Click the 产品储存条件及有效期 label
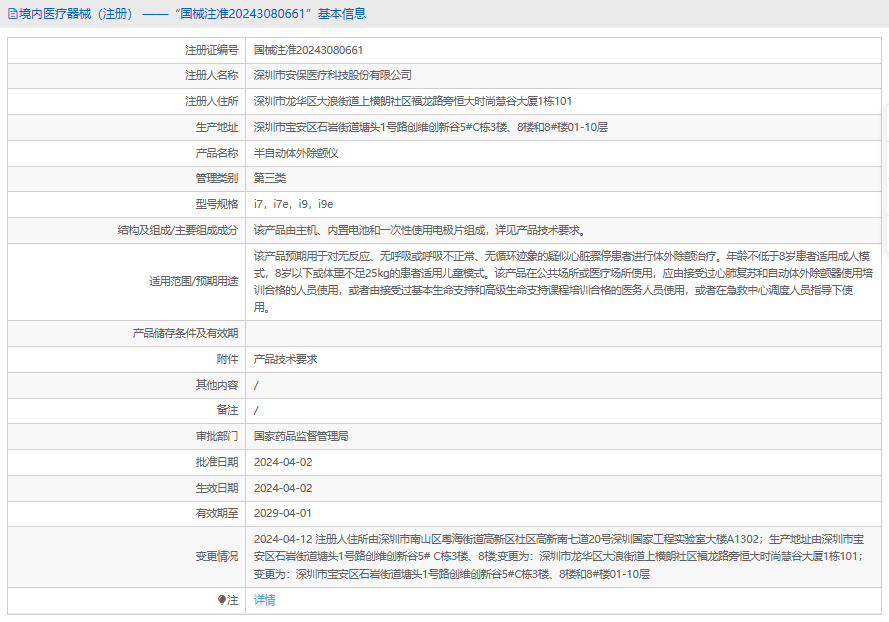Screen dimensions: 889x622 tap(185, 333)
